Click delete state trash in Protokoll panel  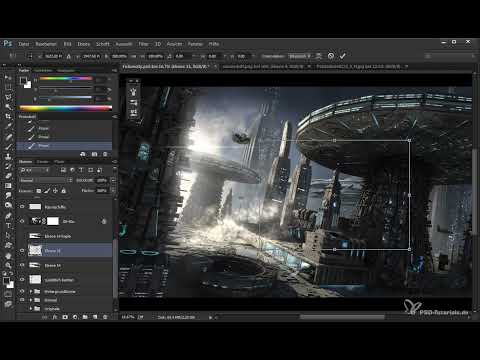pyautogui.click(x=105, y=154)
